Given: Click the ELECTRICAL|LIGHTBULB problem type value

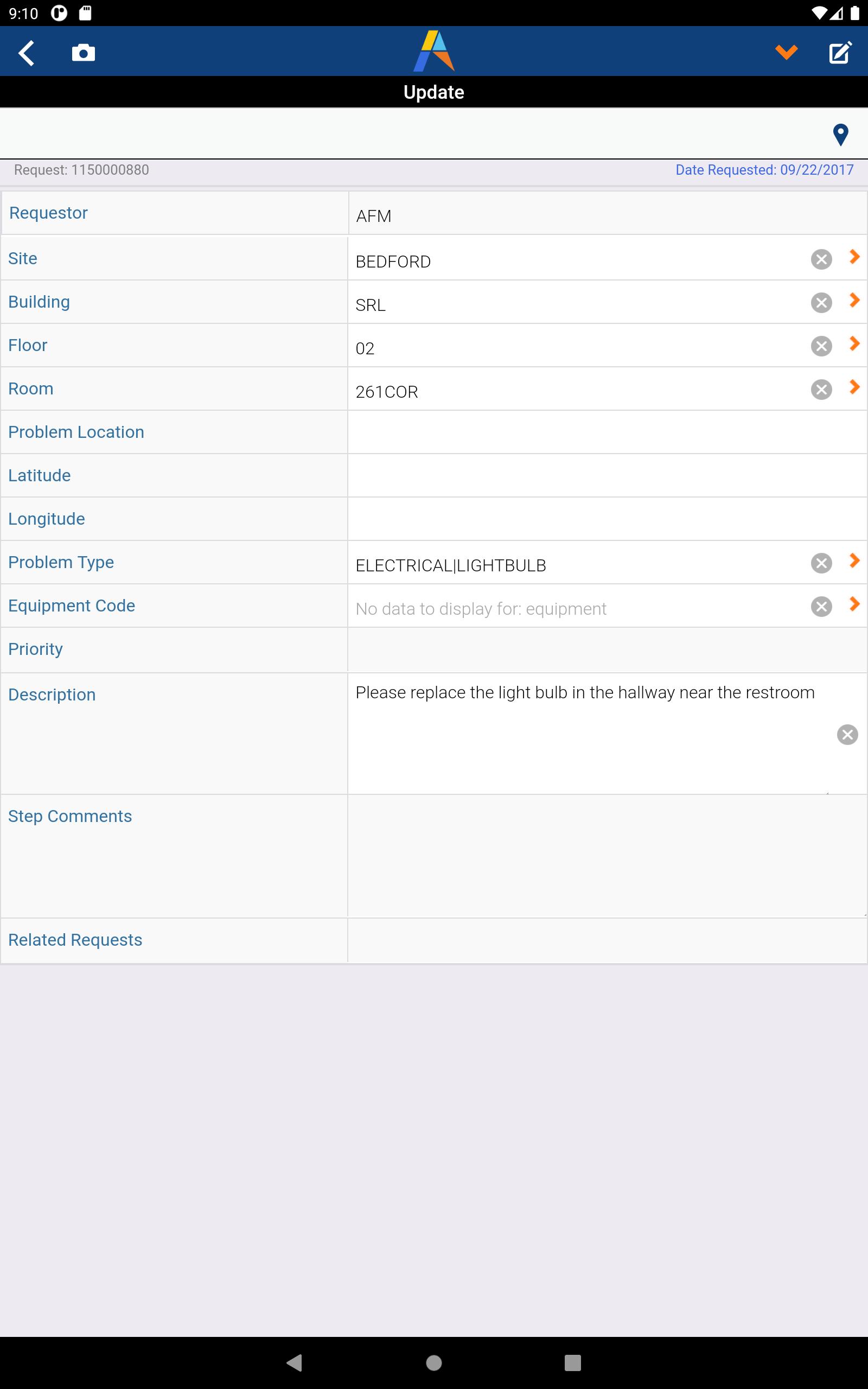Looking at the screenshot, I should (x=451, y=566).
